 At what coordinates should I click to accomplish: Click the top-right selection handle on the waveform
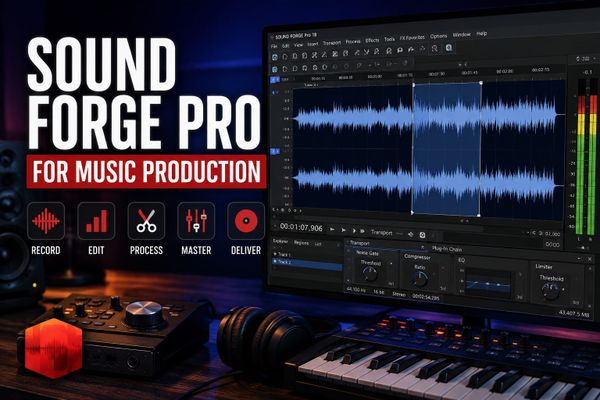point(481,83)
